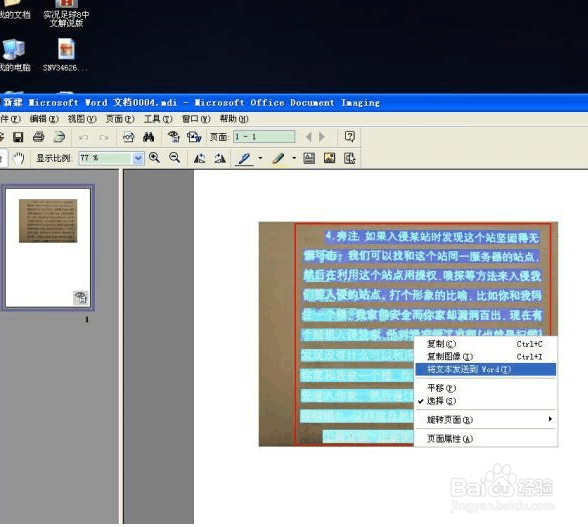Choose 复制(C) in context menu
The height and width of the screenshot is (527, 588).
(485, 344)
